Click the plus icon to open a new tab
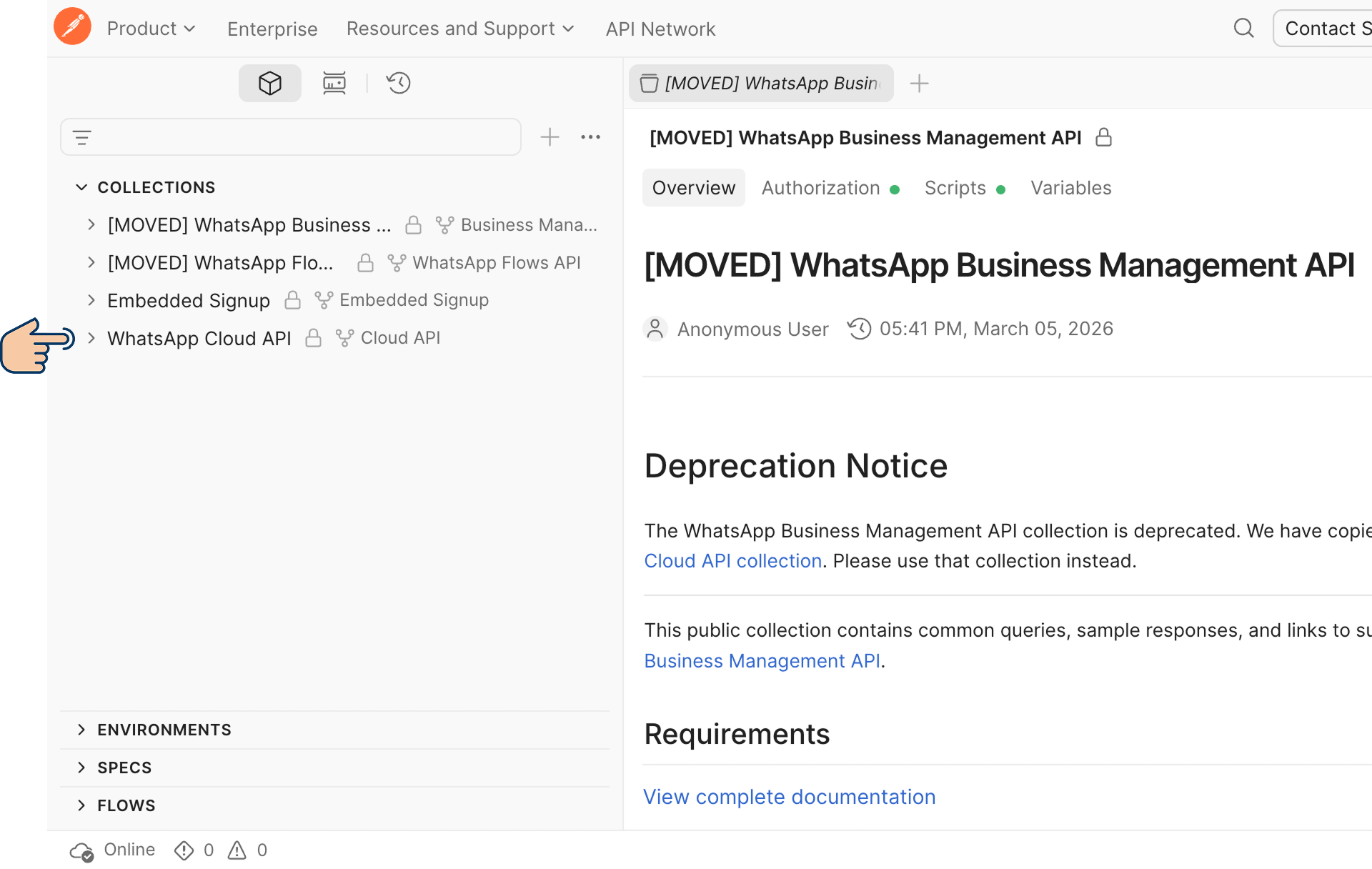1372x869 pixels. pyautogui.click(x=920, y=84)
